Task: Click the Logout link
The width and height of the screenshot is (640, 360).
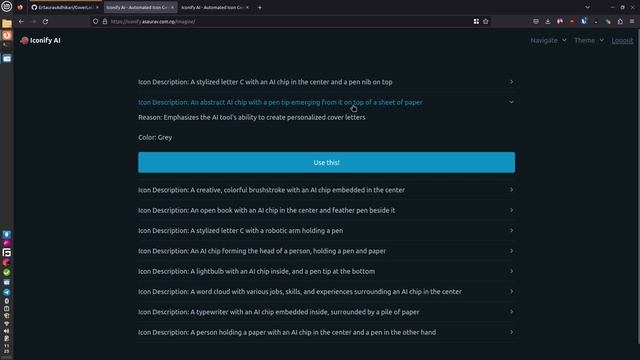Action: [x=622, y=40]
